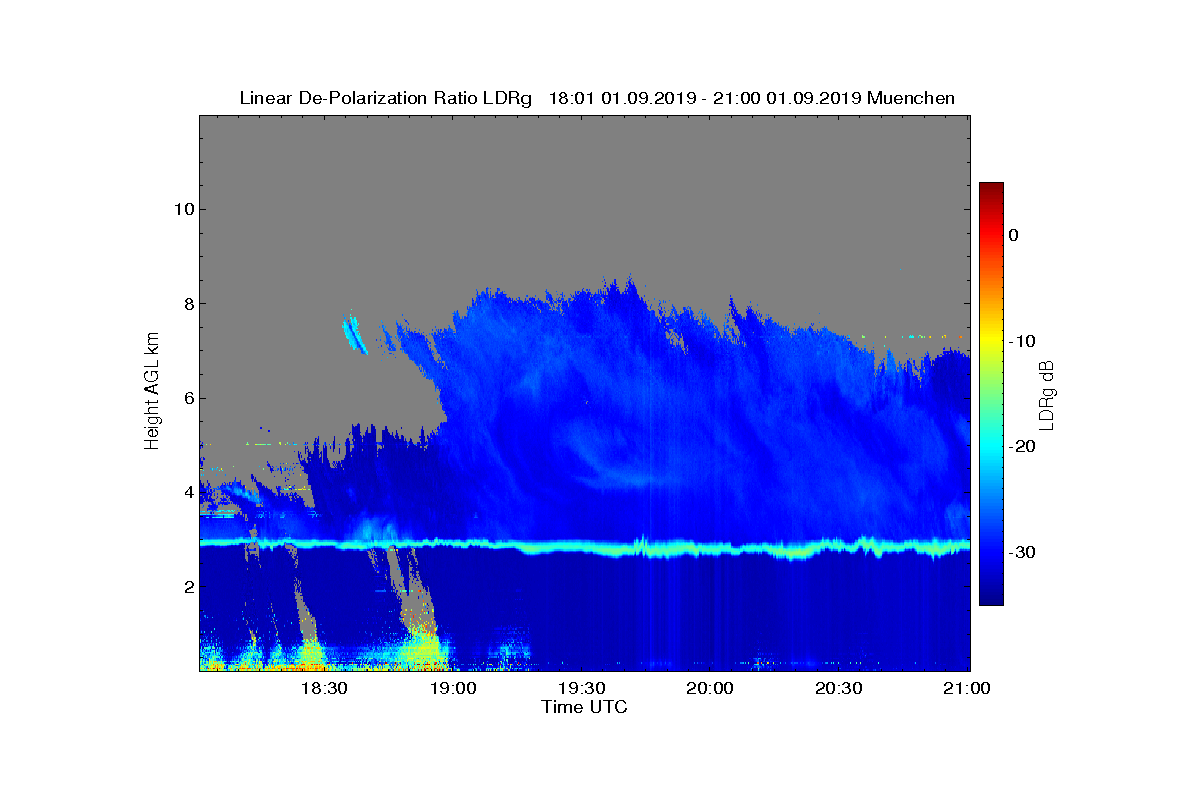Click the 8 km height label
The width and height of the screenshot is (1200, 800).
click(187, 304)
